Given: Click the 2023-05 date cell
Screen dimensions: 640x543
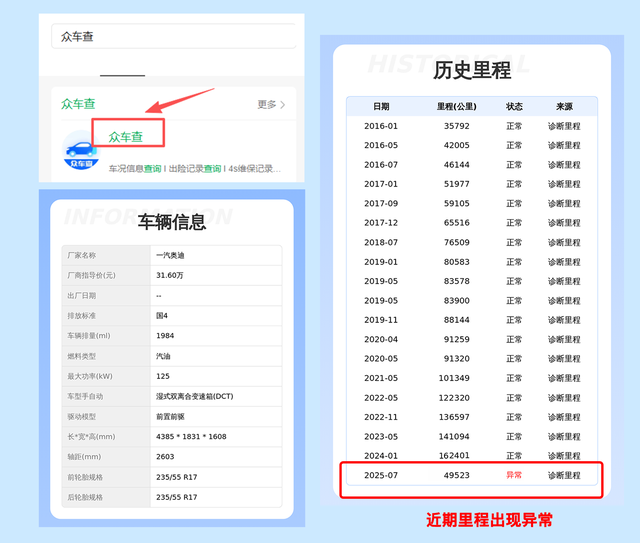Looking at the screenshot, I should click(381, 436).
